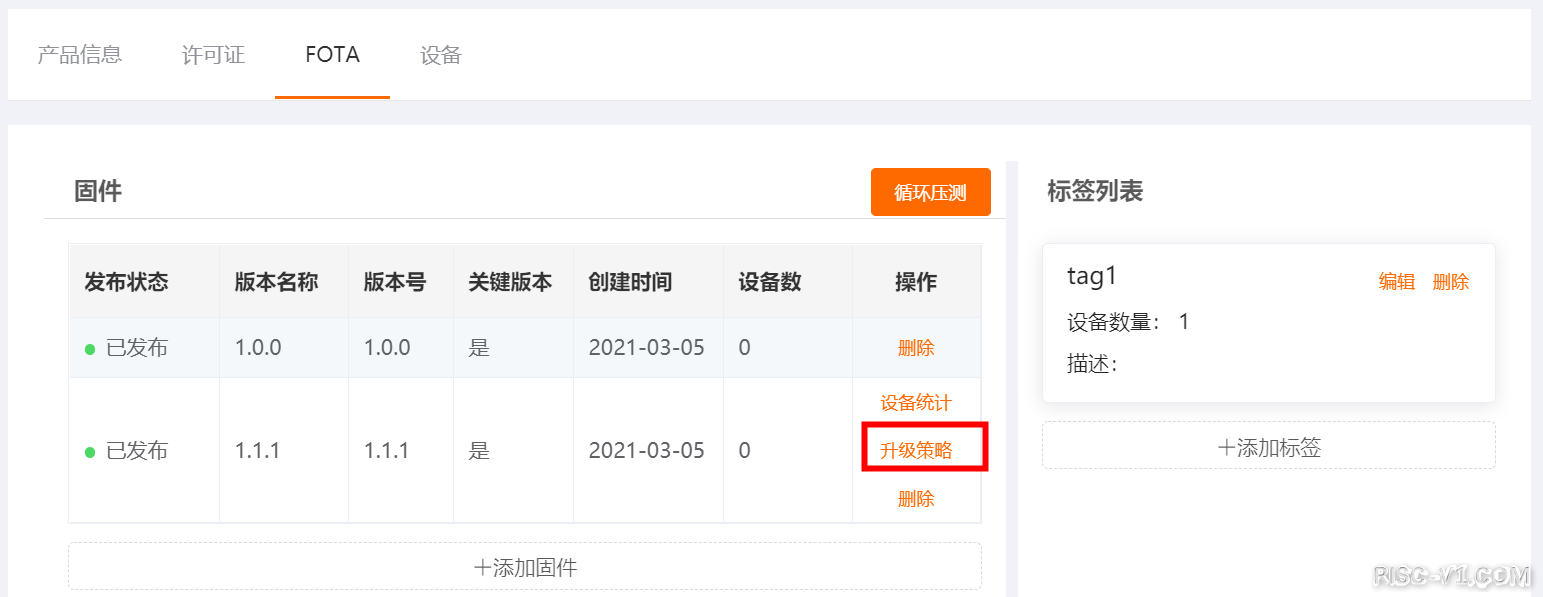The image size is (1543, 597).
Task: Delete firmware version 1.1.1
Action: pyautogui.click(x=916, y=499)
